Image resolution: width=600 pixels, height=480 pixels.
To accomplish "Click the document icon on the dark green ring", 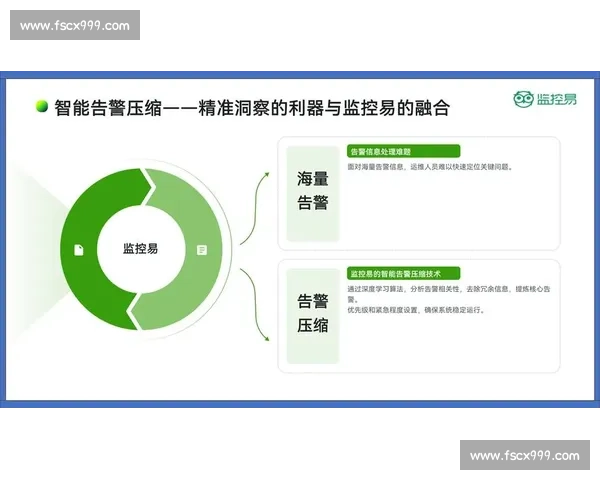I will tap(78, 250).
